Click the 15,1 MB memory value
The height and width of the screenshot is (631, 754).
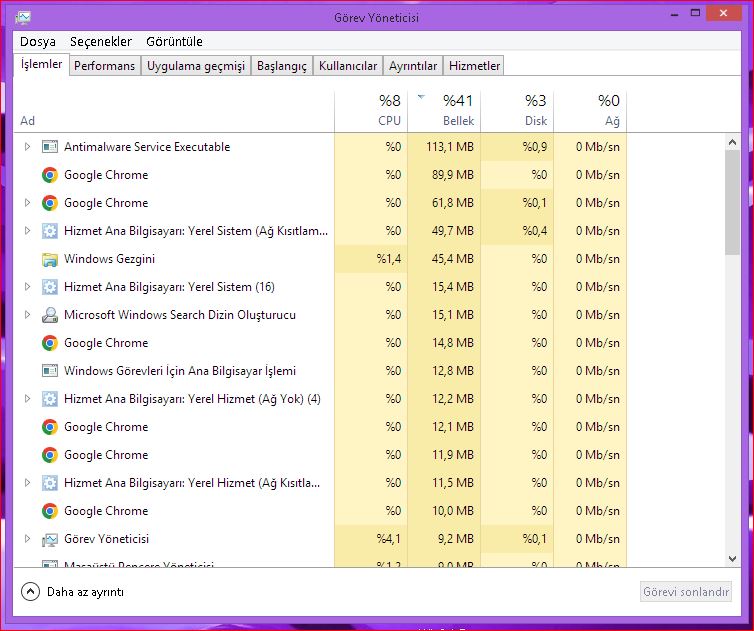pos(452,315)
